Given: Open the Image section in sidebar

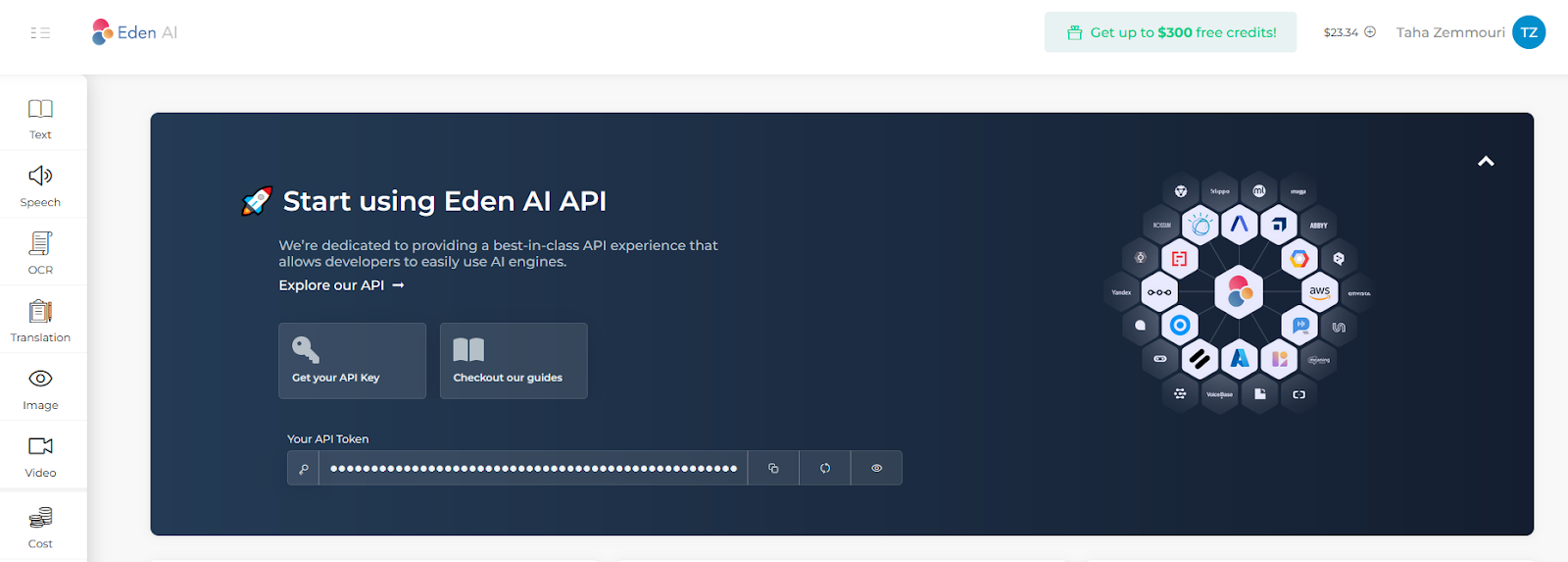Looking at the screenshot, I should point(40,390).
